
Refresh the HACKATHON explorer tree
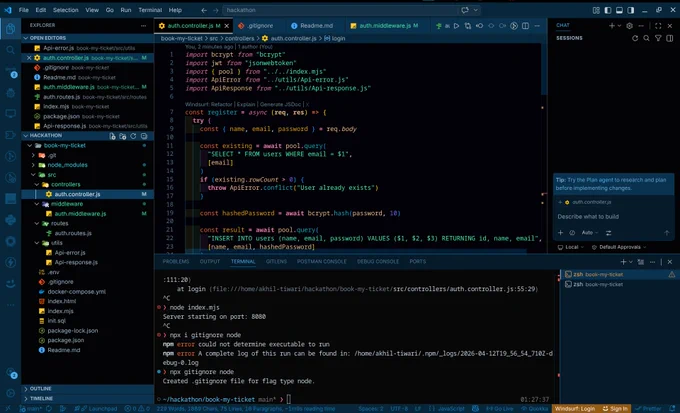click(x=133, y=136)
